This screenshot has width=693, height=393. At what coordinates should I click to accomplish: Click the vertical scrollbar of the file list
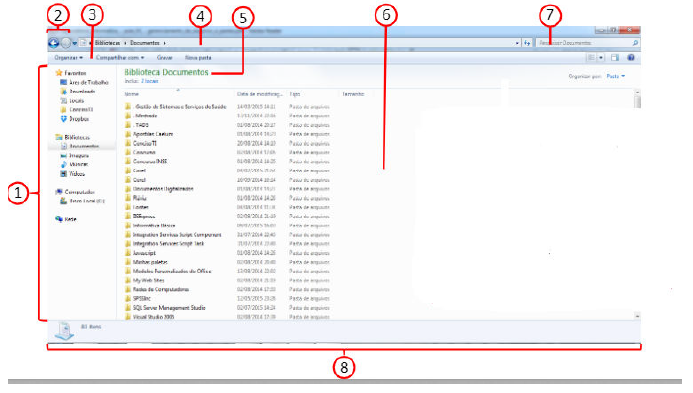[x=637, y=204]
